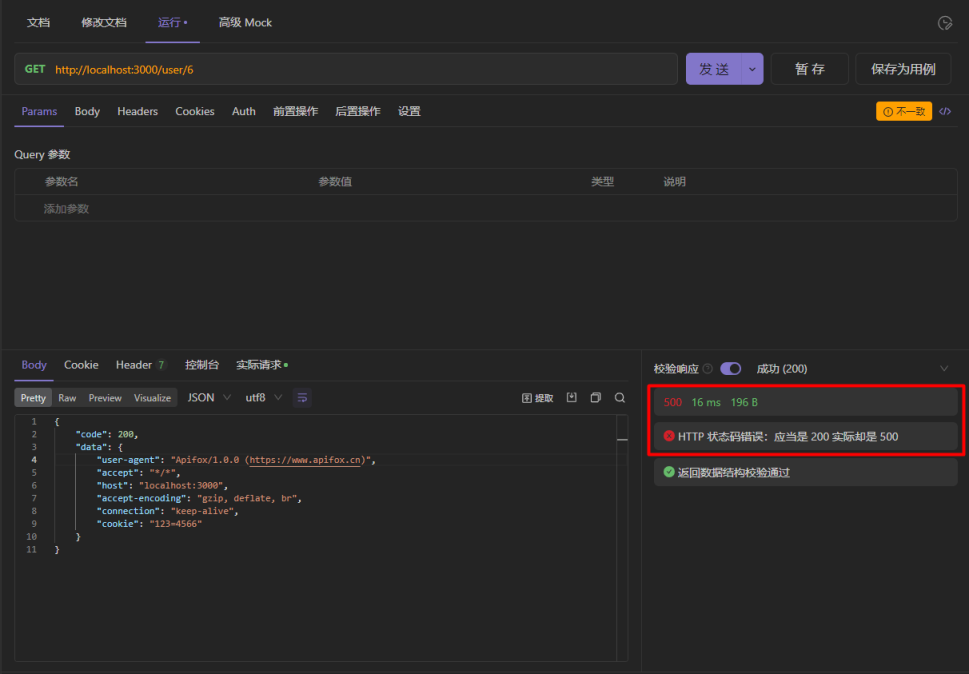Image resolution: width=969 pixels, height=674 pixels.
Task: Open the 实际请求 tab
Action: [262, 365]
